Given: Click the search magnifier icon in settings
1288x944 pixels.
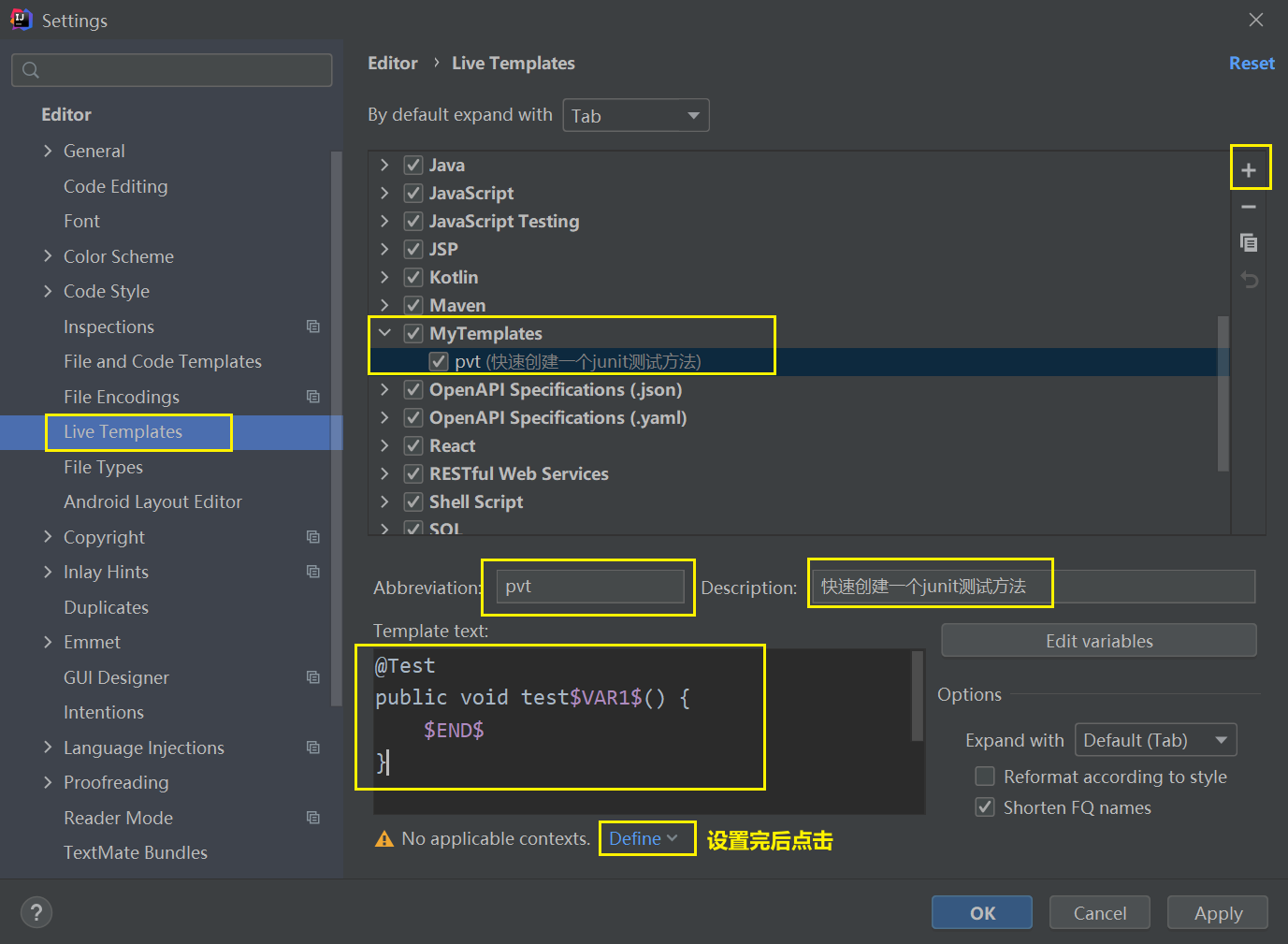Looking at the screenshot, I should coord(31,70).
